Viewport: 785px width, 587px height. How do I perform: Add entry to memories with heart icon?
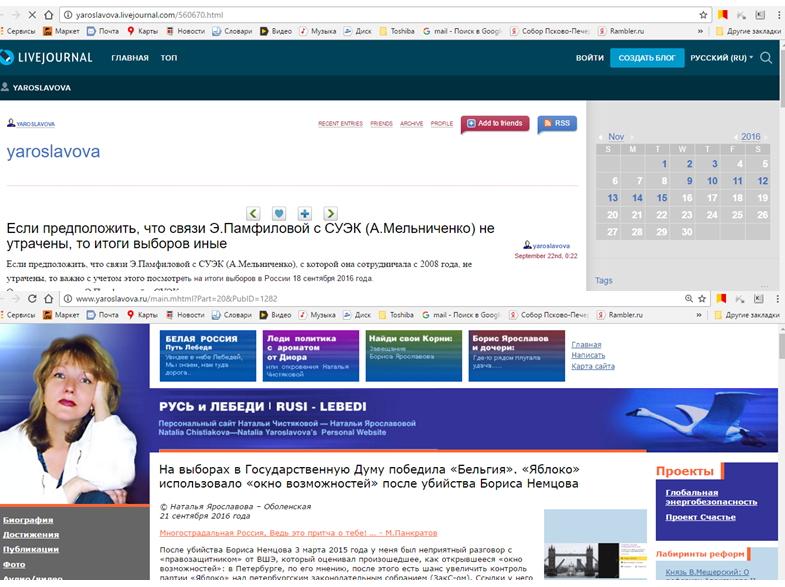[279, 214]
